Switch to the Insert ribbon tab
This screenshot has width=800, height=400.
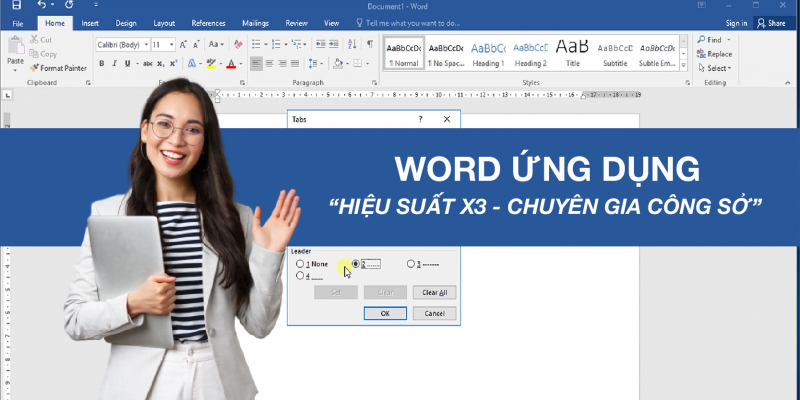[90, 22]
